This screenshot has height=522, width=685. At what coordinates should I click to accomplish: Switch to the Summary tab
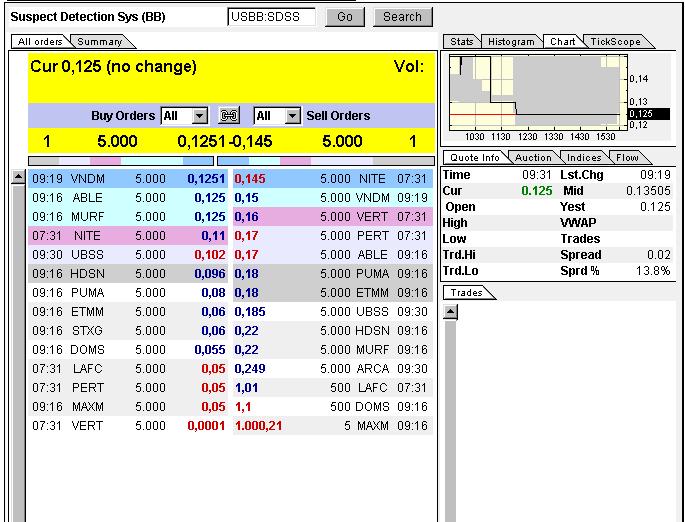pos(100,41)
